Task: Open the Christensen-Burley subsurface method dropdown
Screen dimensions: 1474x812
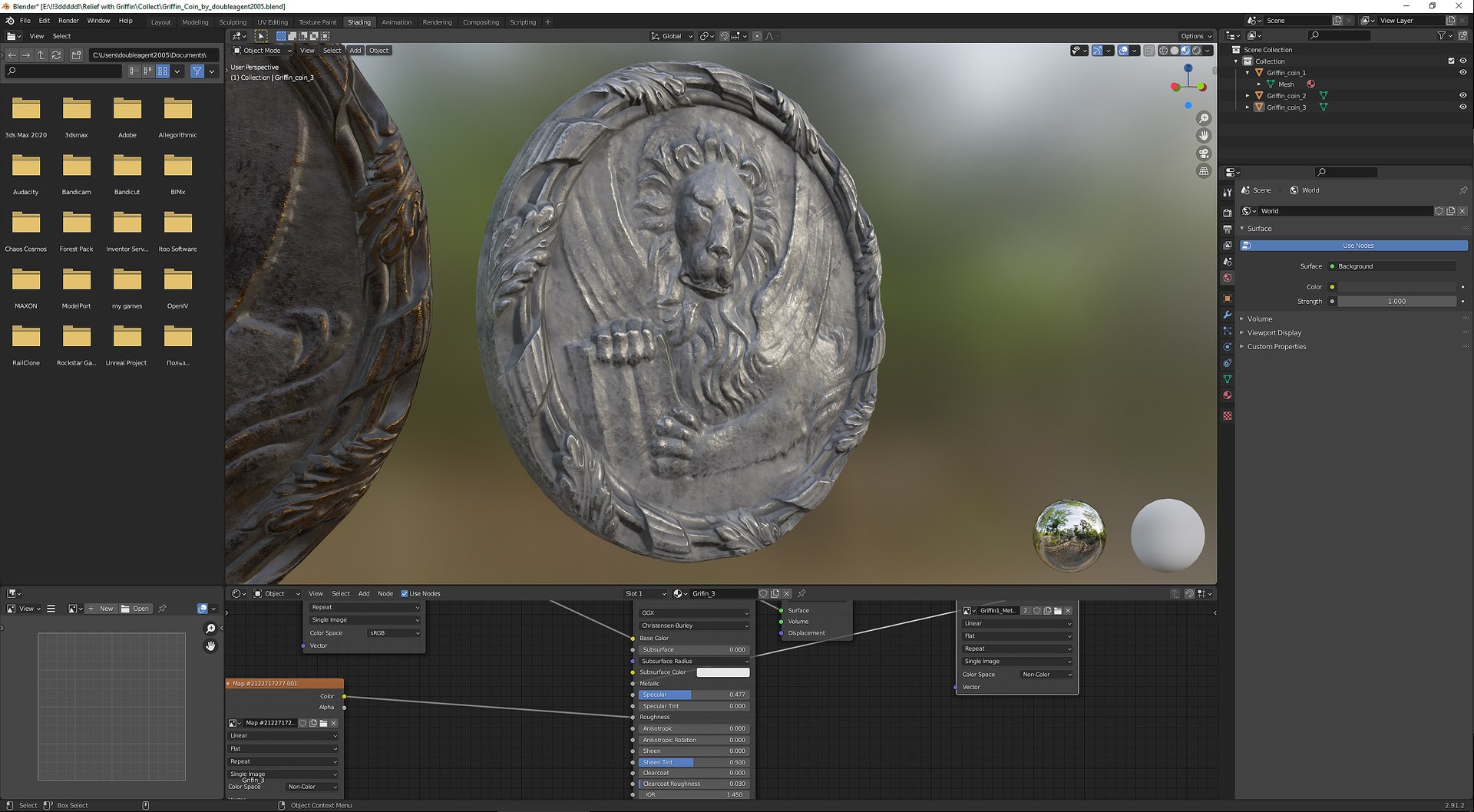Action: coord(694,626)
